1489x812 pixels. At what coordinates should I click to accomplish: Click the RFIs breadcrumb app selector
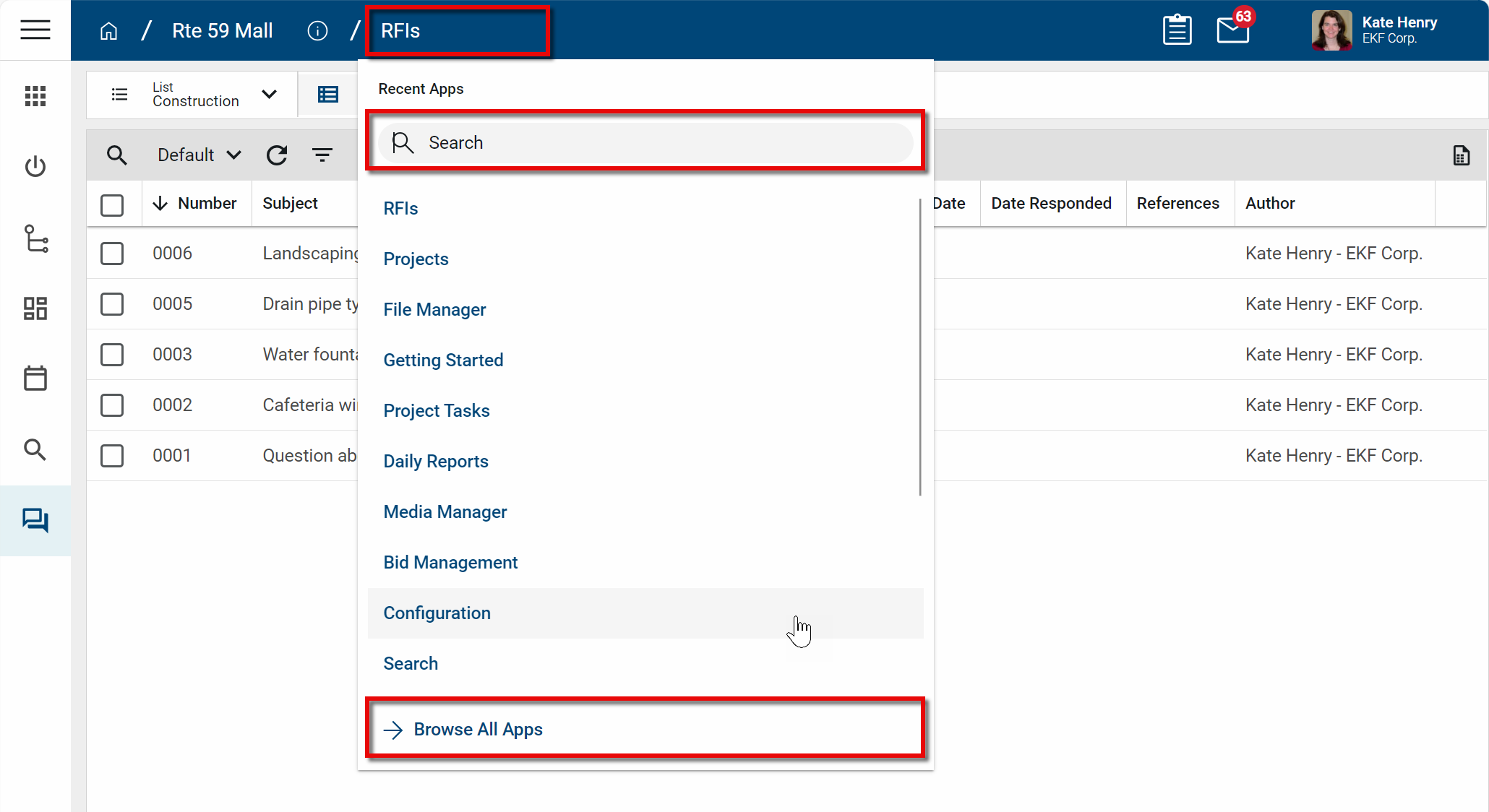tap(457, 31)
